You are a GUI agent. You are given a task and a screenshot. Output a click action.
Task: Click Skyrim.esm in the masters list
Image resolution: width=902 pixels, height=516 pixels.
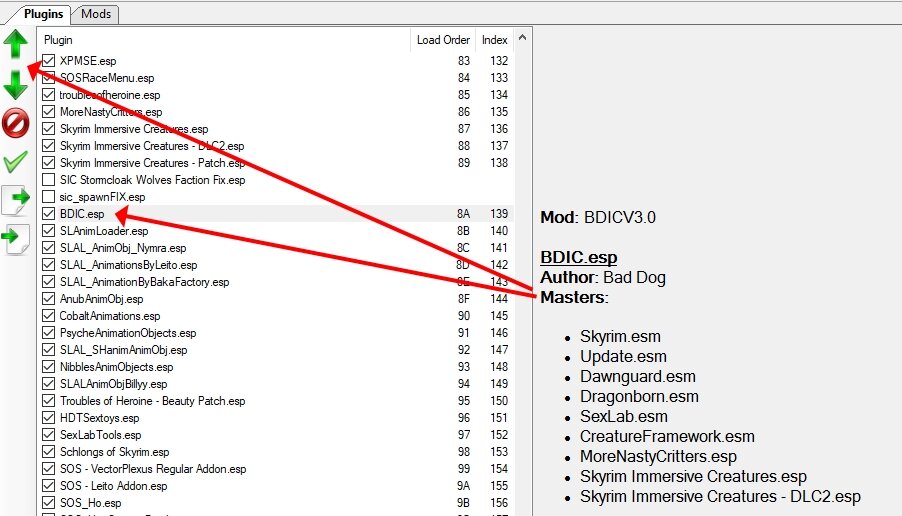click(620, 336)
